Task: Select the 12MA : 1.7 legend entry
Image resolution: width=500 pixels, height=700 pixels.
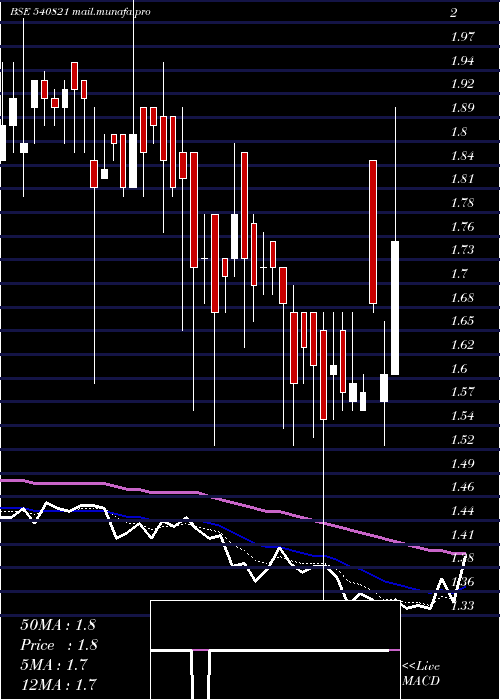Action: pyautogui.click(x=58, y=684)
